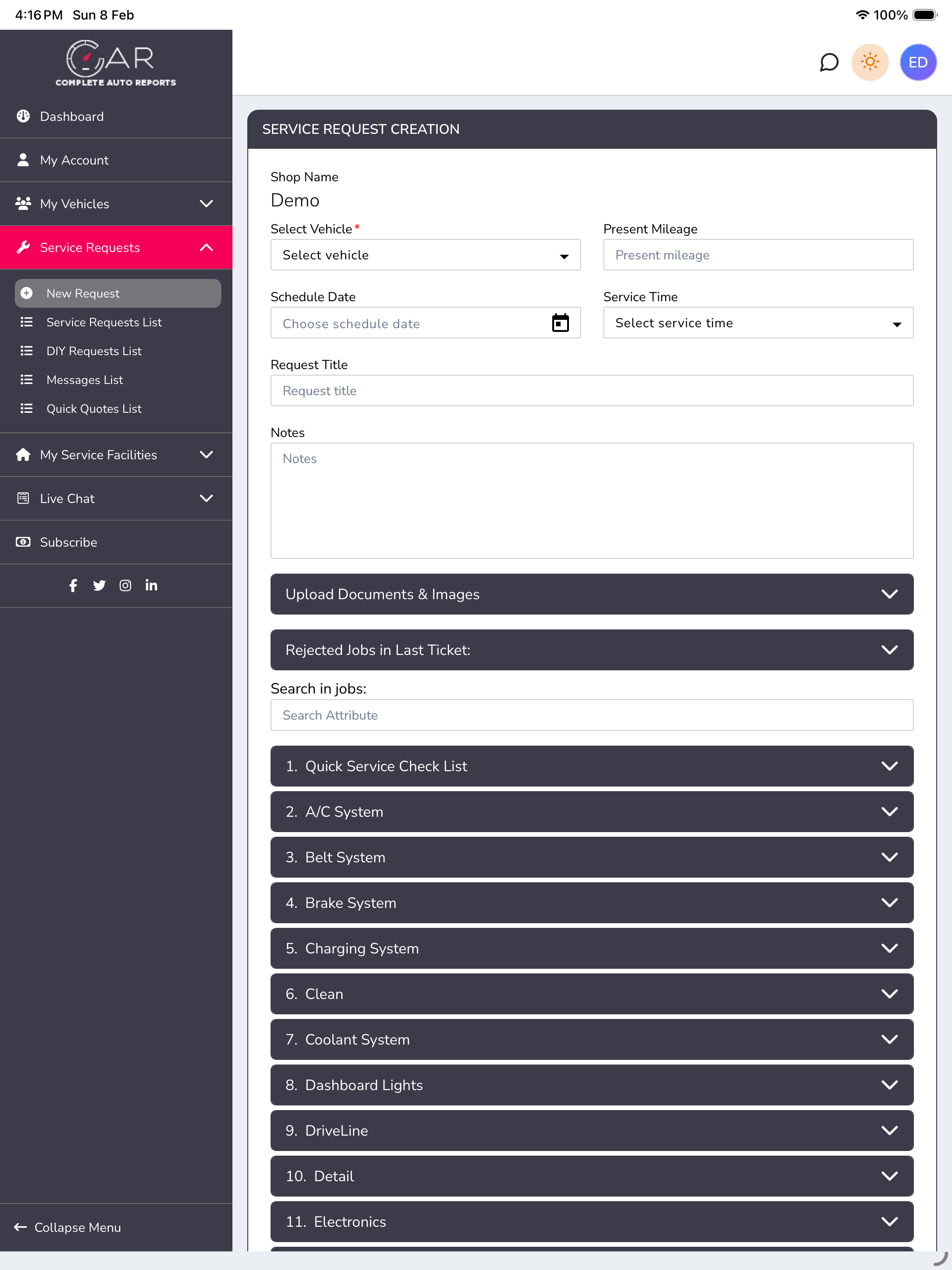Click the Dashboard gauge icon
The width and height of the screenshot is (952, 1270).
(x=23, y=116)
